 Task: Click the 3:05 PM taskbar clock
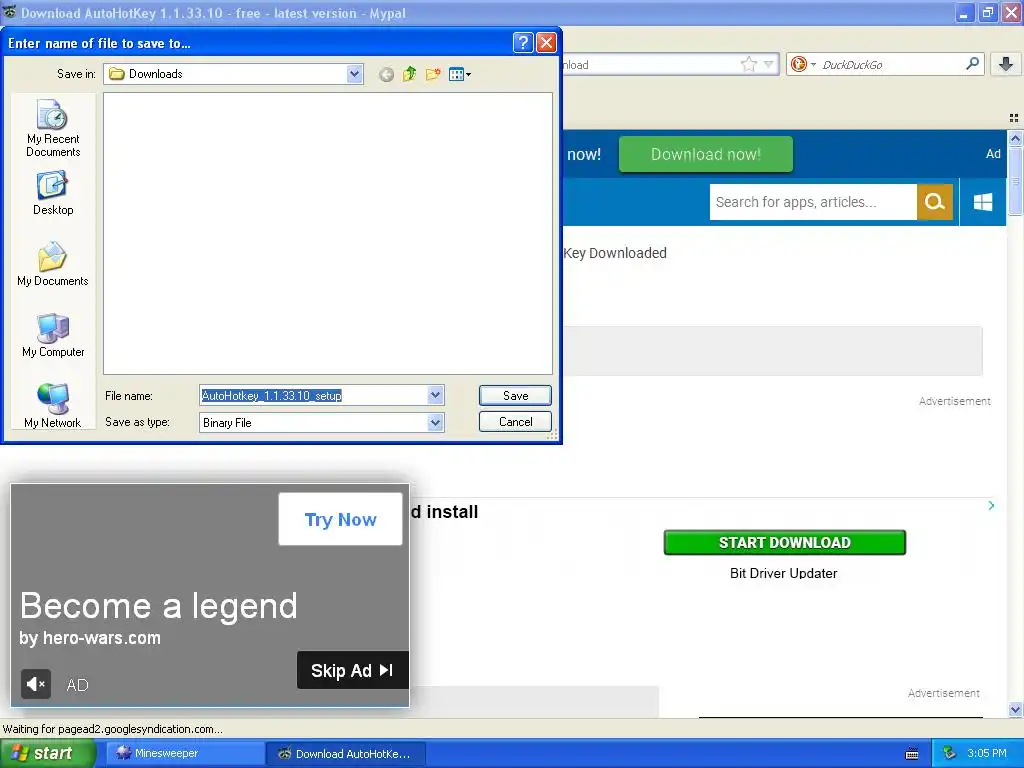[987, 753]
